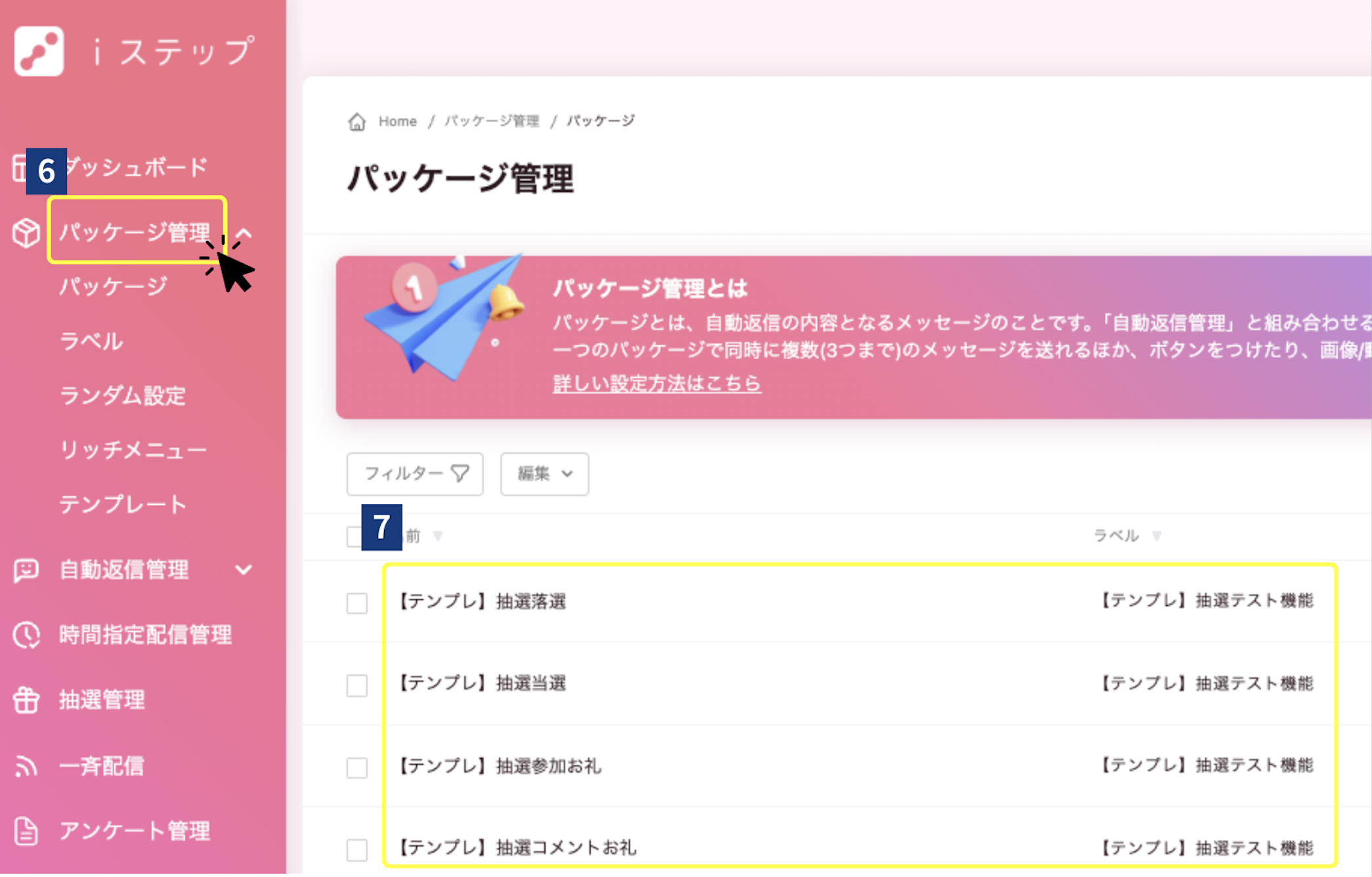
Task: Open 自動返信管理 in sidebar
Action: pyautogui.click(x=124, y=570)
